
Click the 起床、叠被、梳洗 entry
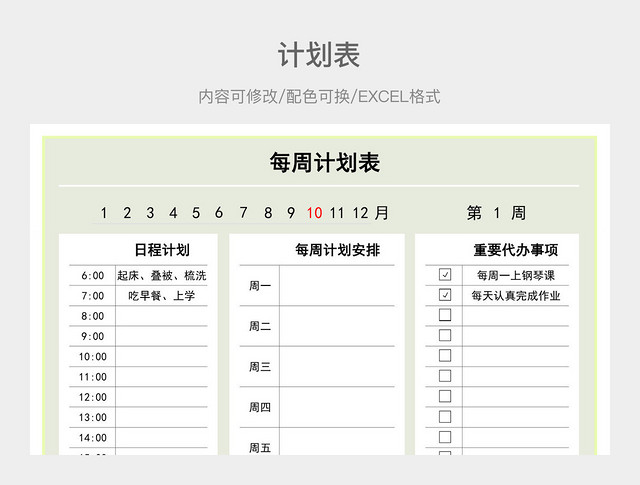[162, 276]
